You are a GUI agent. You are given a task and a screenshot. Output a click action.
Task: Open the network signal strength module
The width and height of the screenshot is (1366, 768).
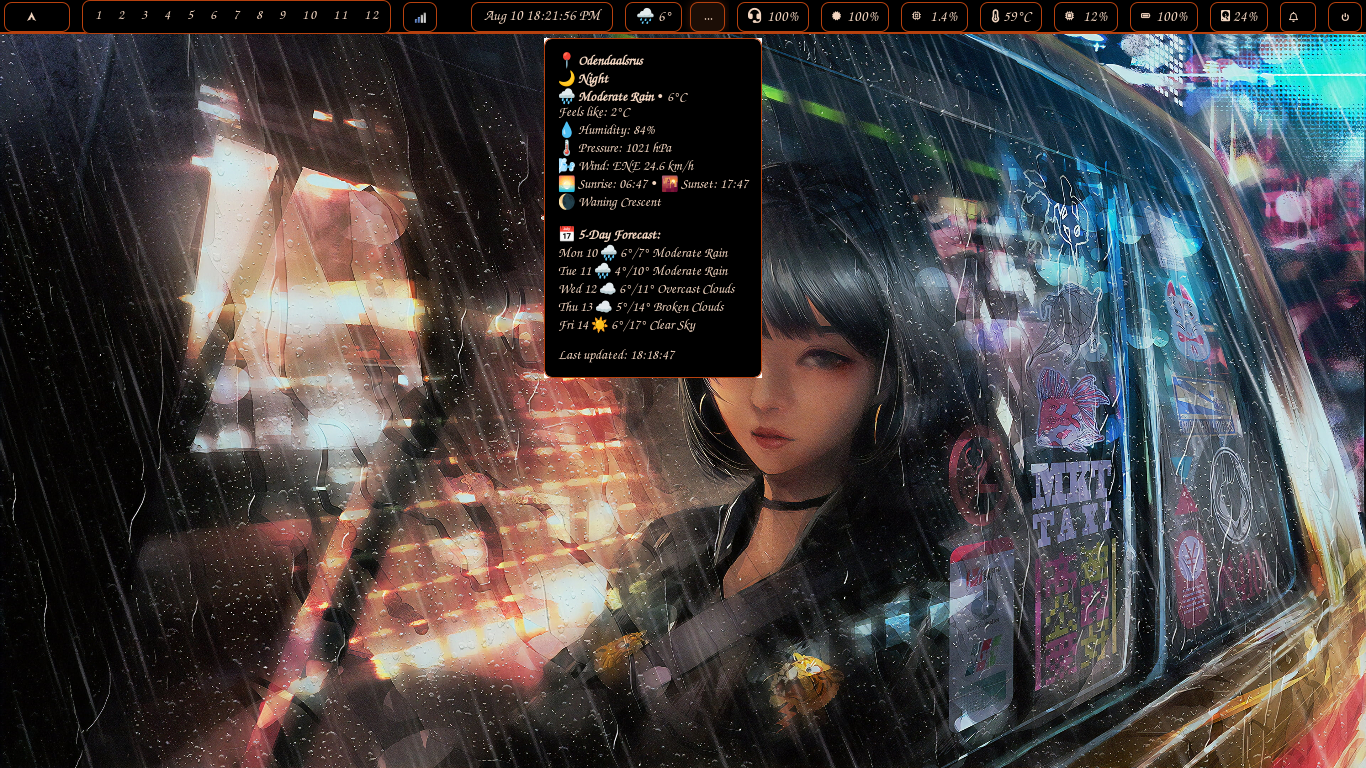[x=420, y=17]
